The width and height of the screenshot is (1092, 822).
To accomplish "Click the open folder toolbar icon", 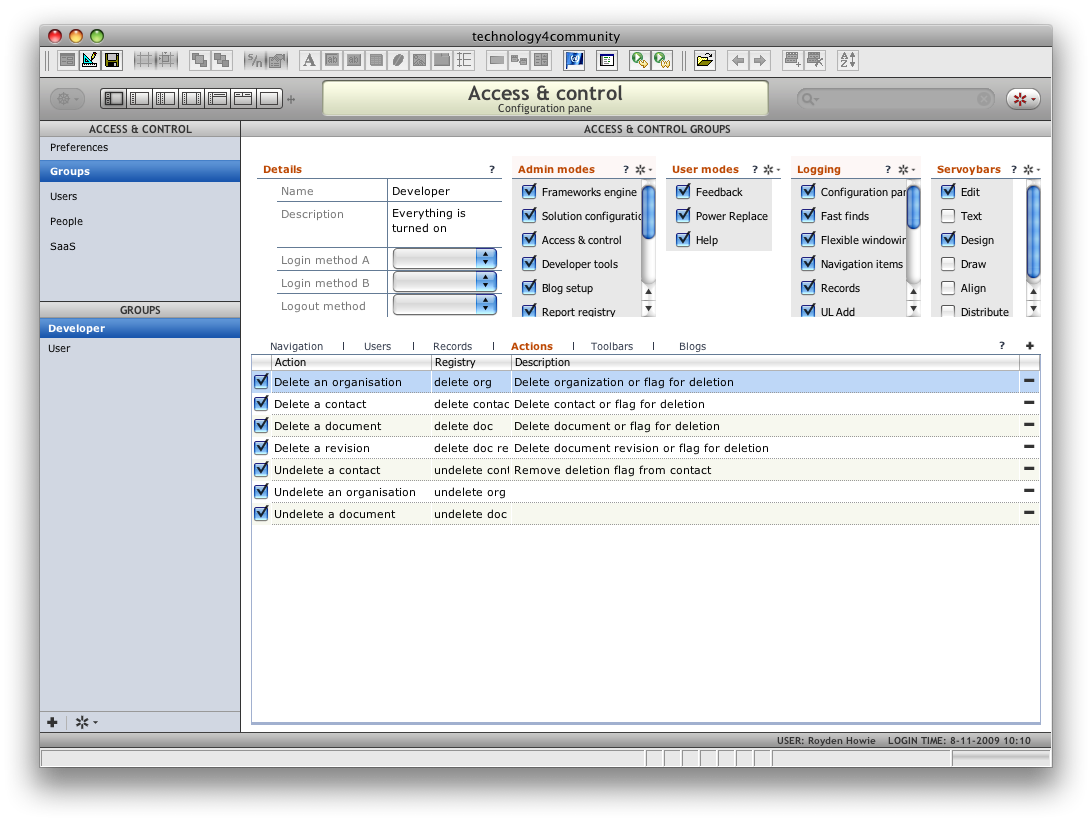I will coord(705,60).
